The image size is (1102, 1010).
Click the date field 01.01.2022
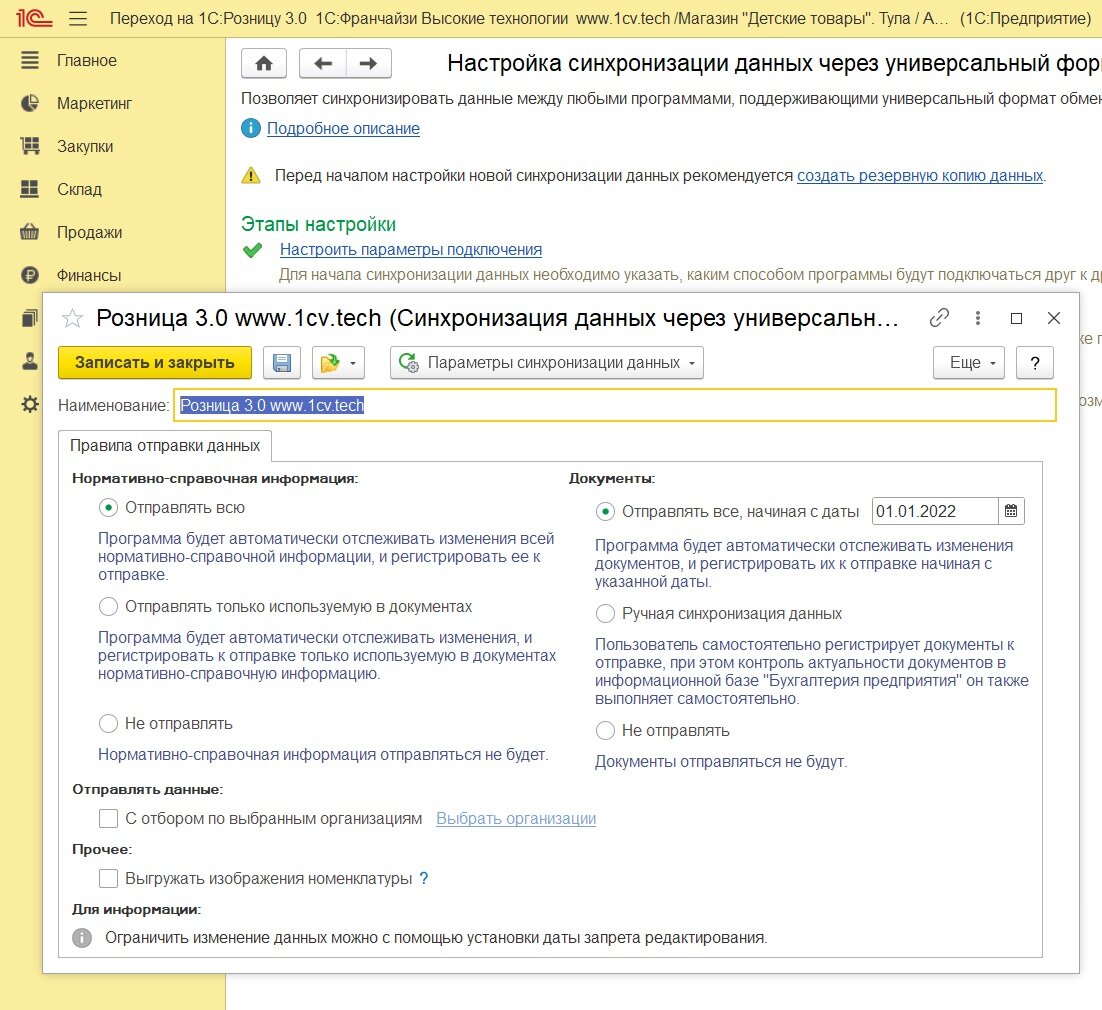[x=935, y=511]
